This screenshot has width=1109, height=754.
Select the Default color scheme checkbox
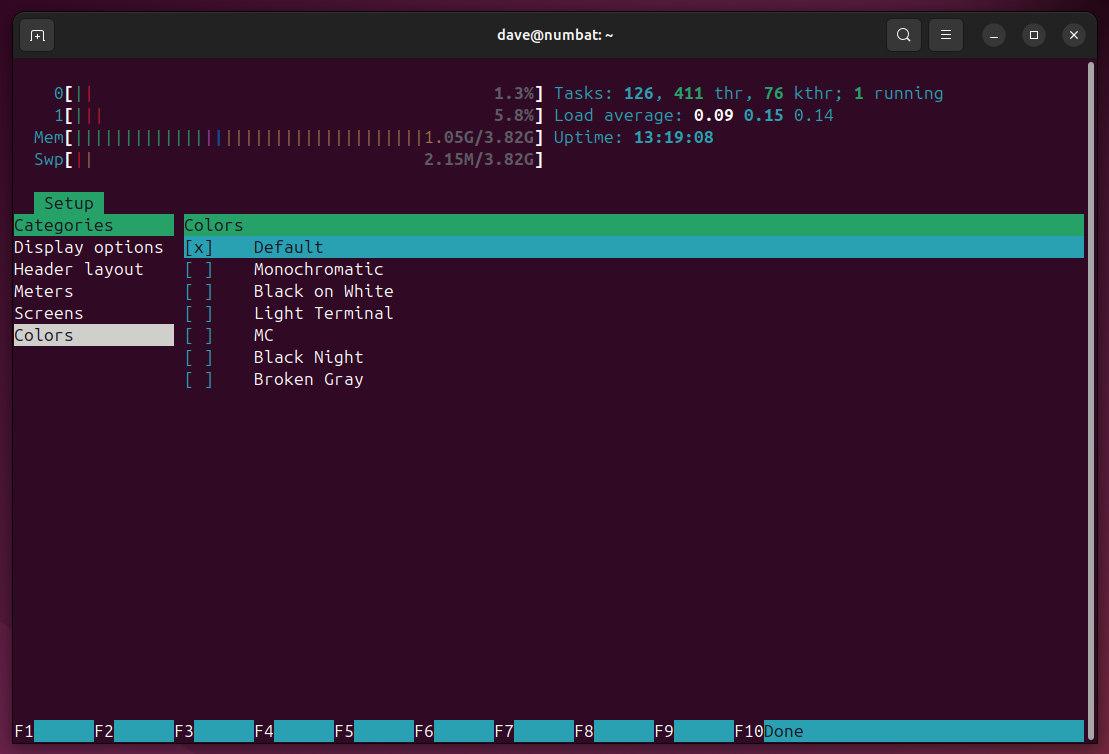pyautogui.click(x=199, y=248)
